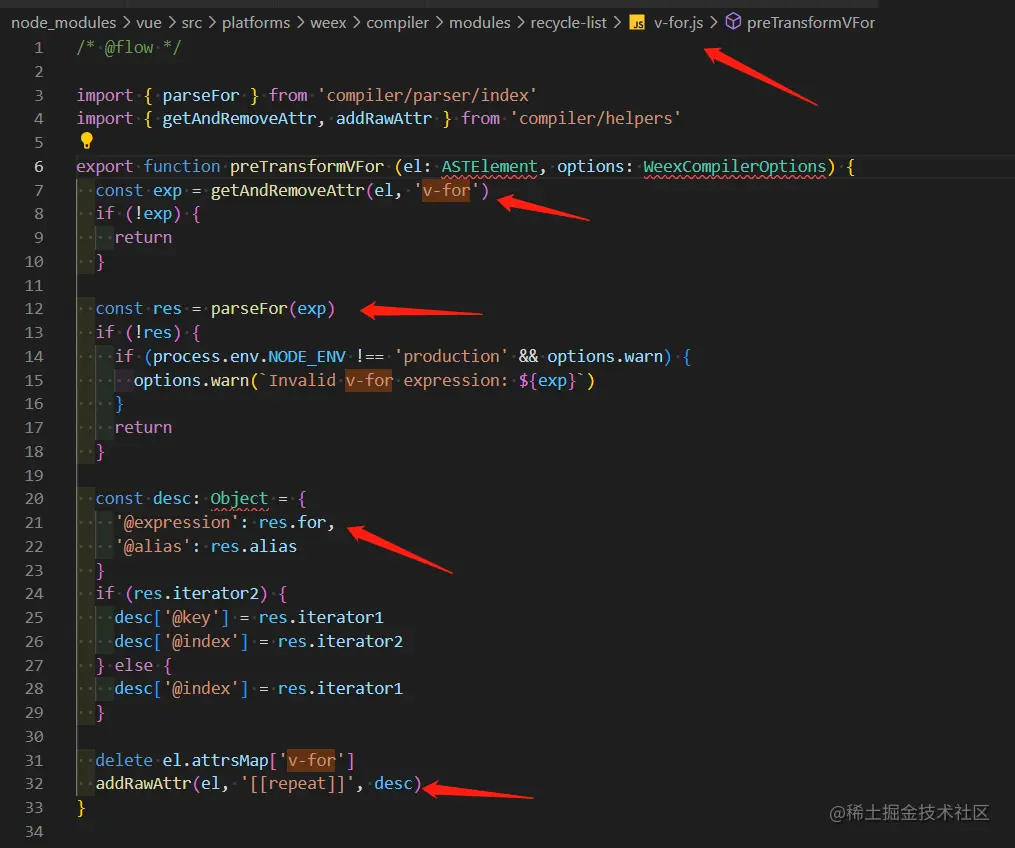Click res.alias on line 22

click(254, 546)
